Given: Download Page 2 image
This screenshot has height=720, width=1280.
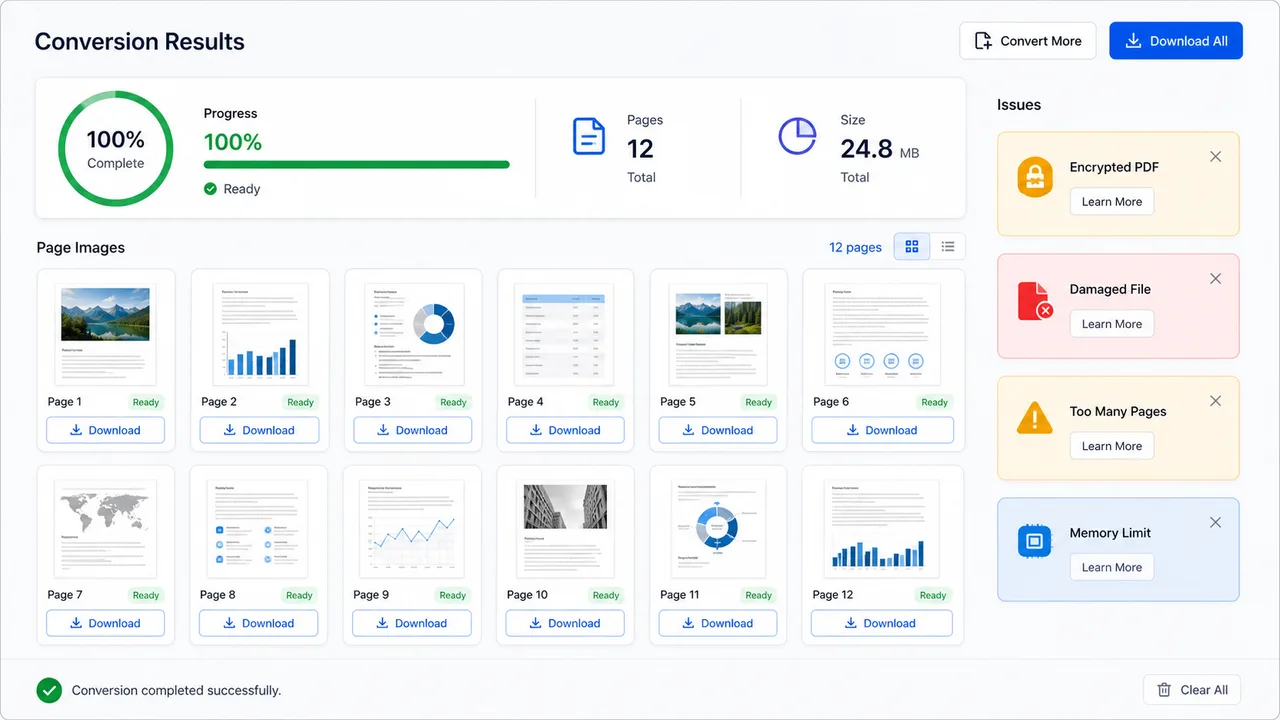Looking at the screenshot, I should pyautogui.click(x=259, y=431).
